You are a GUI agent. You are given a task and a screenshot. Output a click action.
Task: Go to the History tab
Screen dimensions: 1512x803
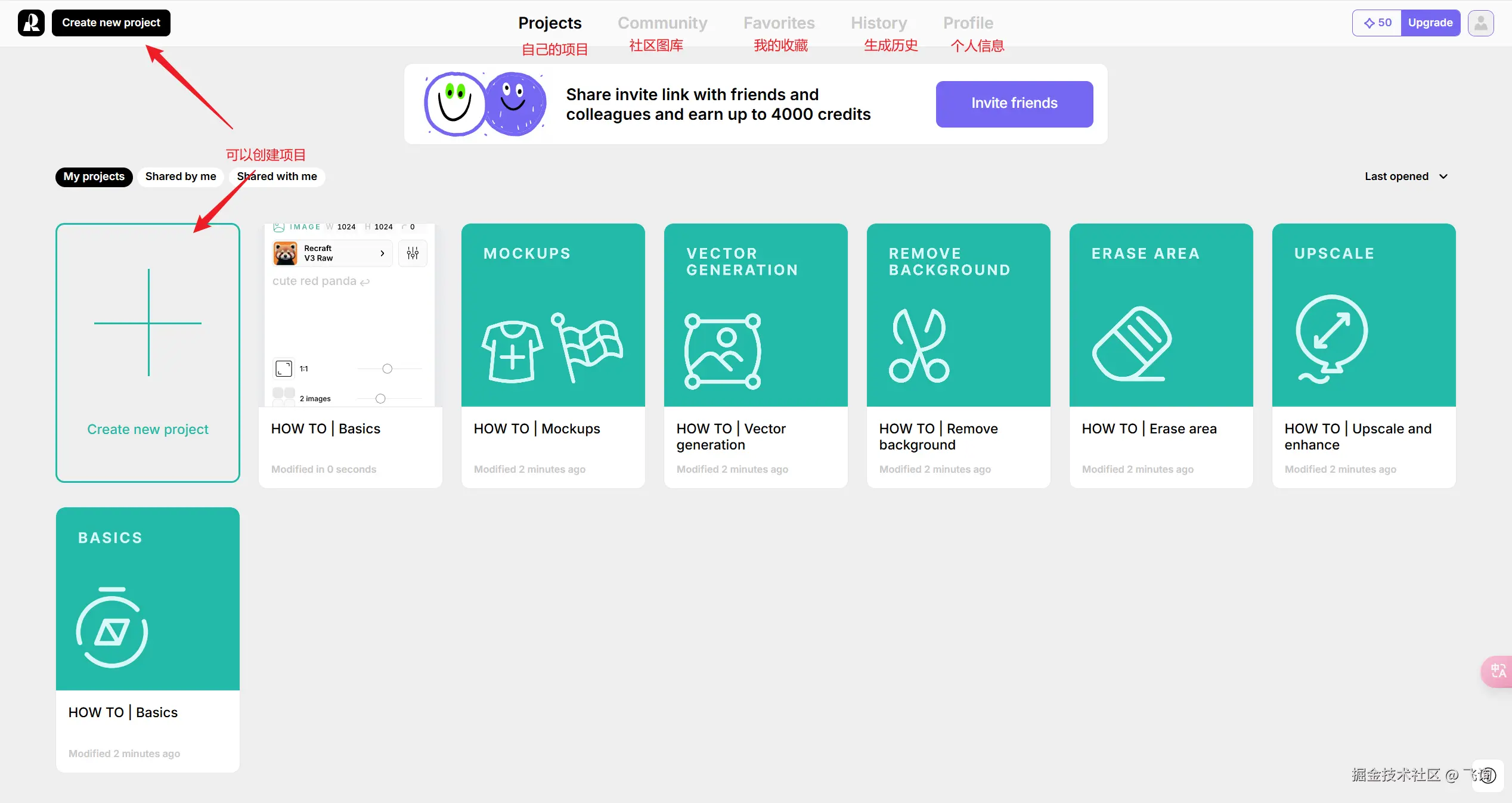click(878, 23)
